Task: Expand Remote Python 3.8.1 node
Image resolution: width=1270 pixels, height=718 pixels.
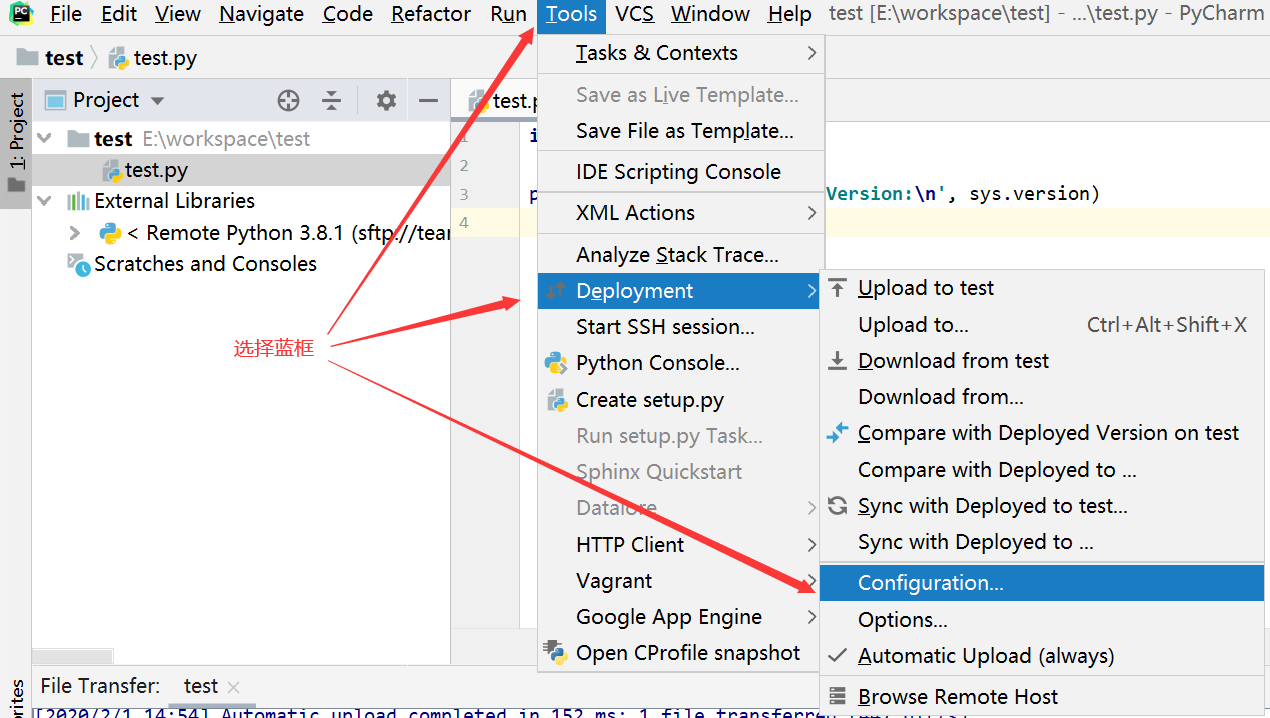Action: click(74, 233)
